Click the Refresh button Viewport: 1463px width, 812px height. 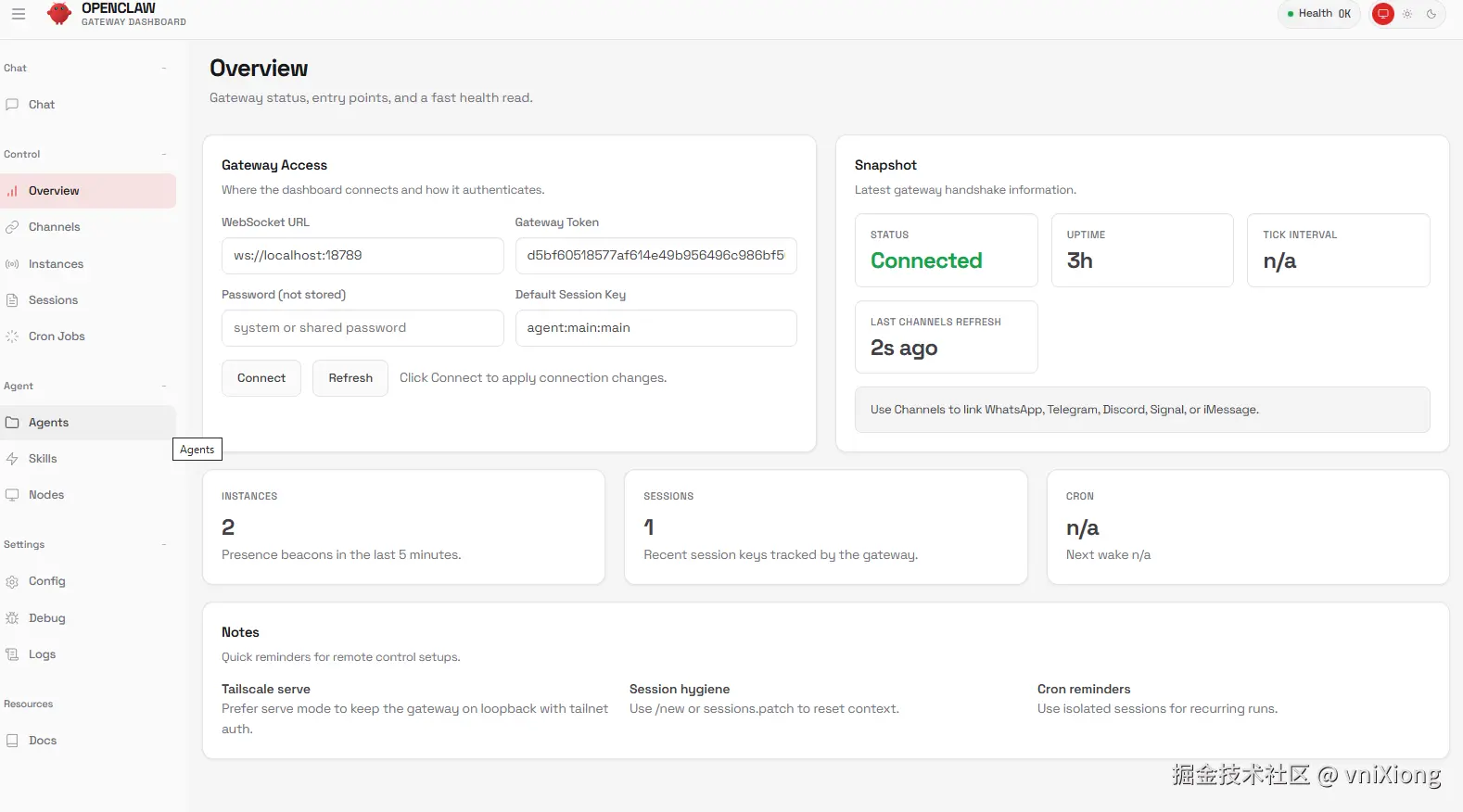click(350, 378)
